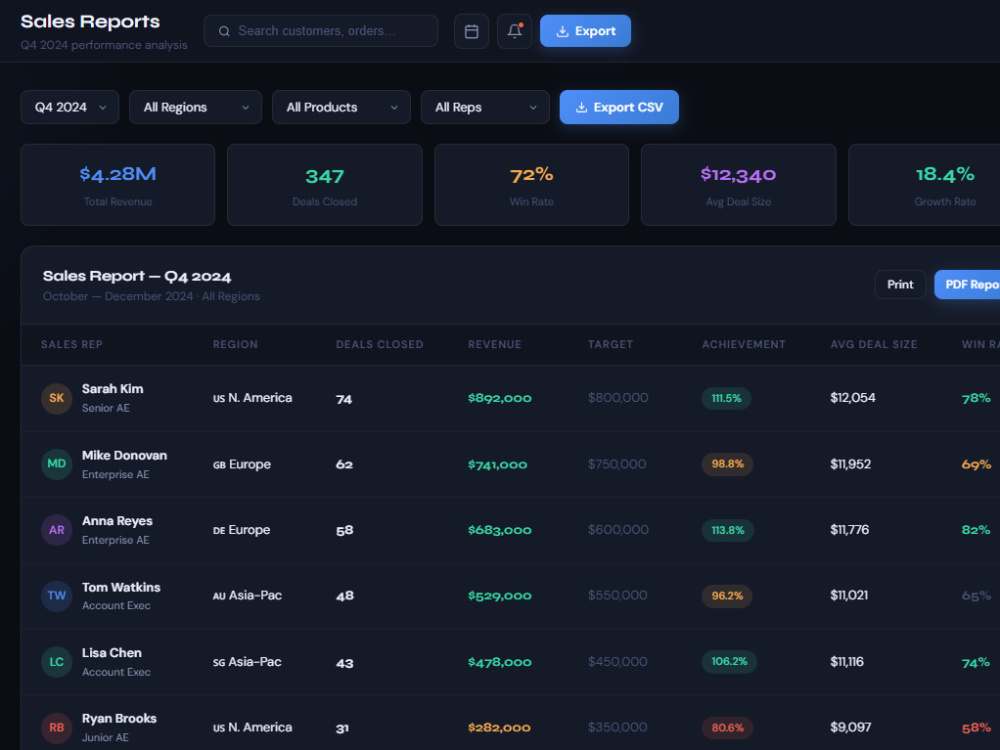Focus the Search customers, orders field
This screenshot has height=750, width=1000.
(321, 31)
